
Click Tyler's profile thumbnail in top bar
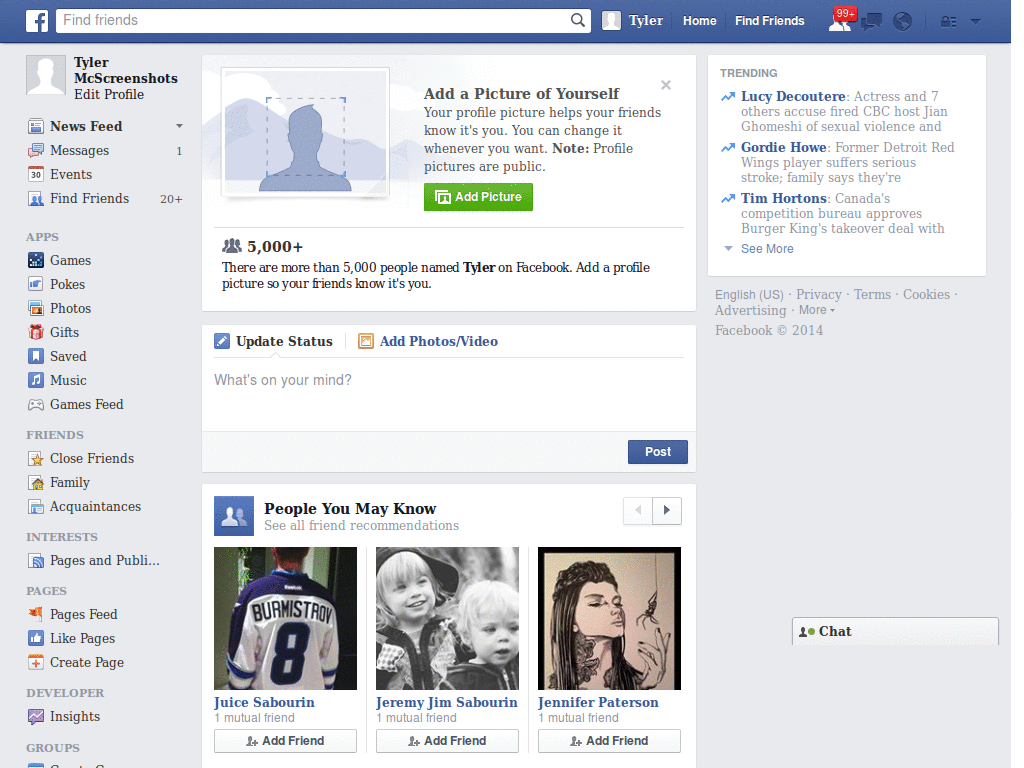pos(611,21)
